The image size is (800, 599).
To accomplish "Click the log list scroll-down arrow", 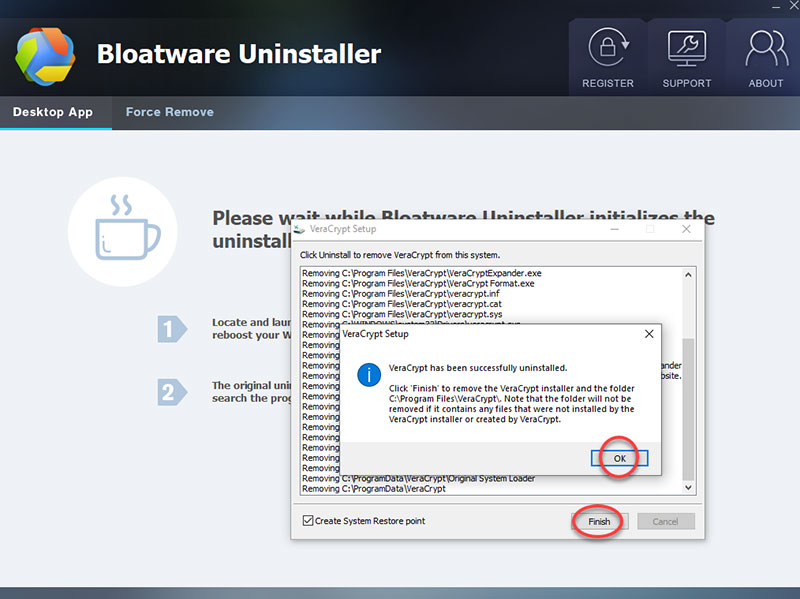I will coord(688,487).
